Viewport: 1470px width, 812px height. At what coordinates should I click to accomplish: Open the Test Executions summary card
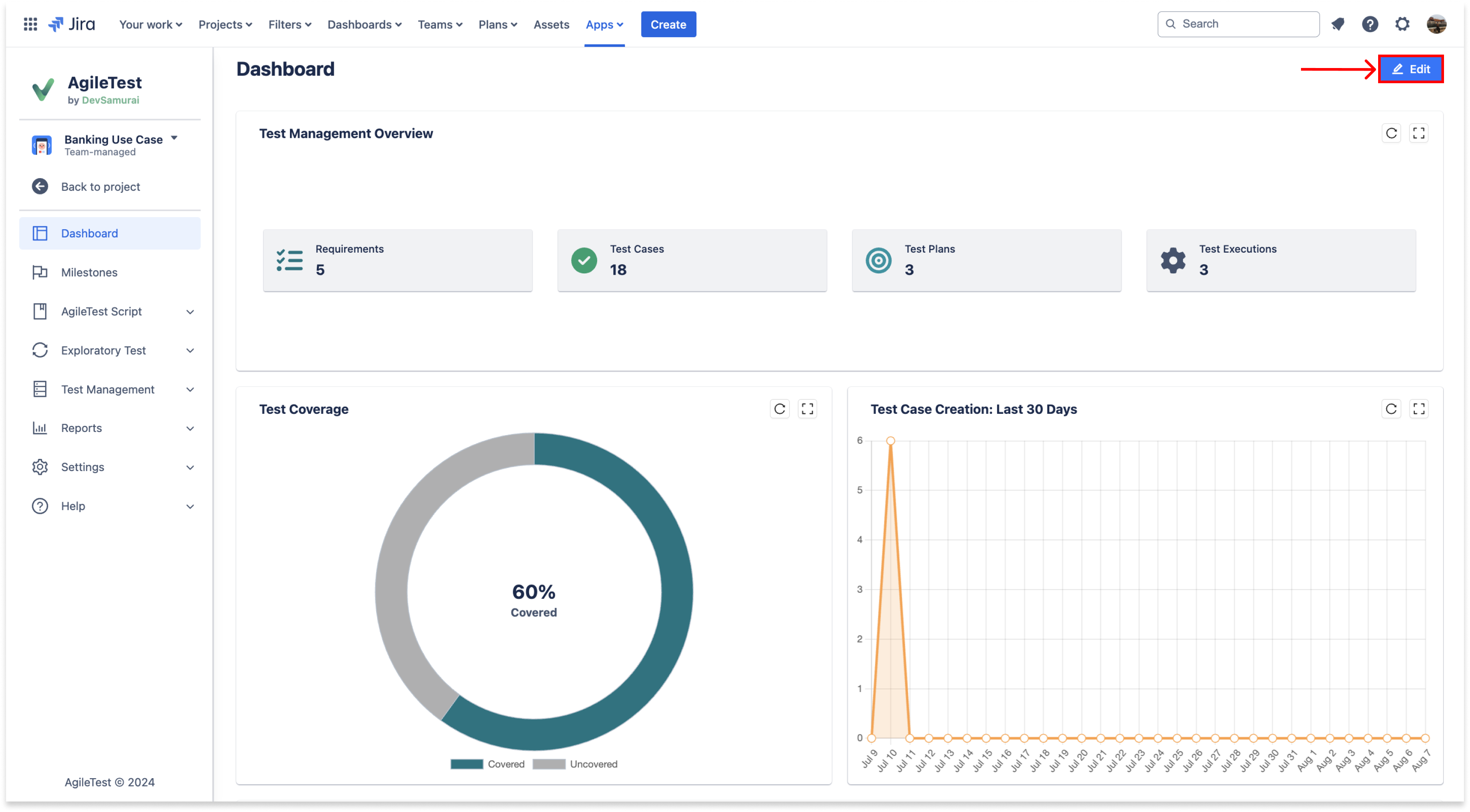pos(1281,260)
